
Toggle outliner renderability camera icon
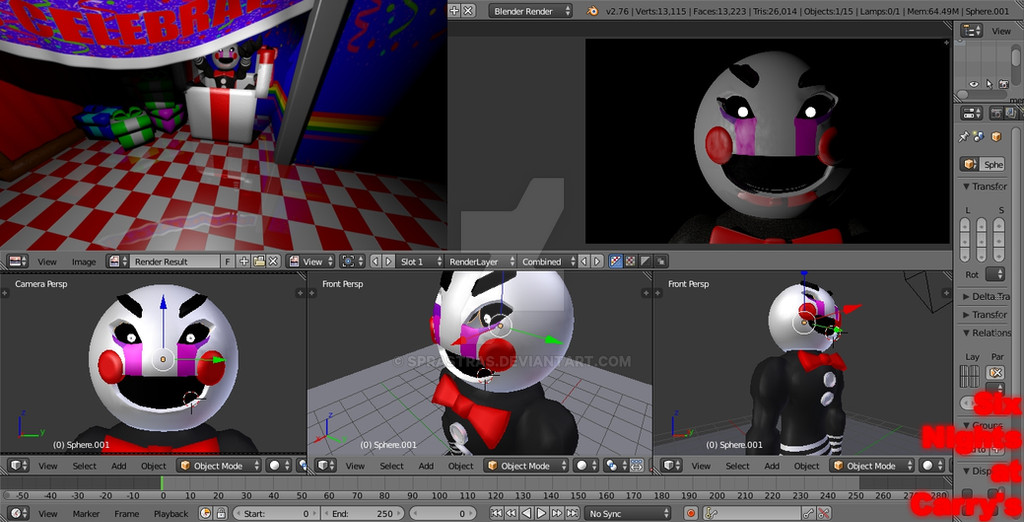tap(1003, 84)
